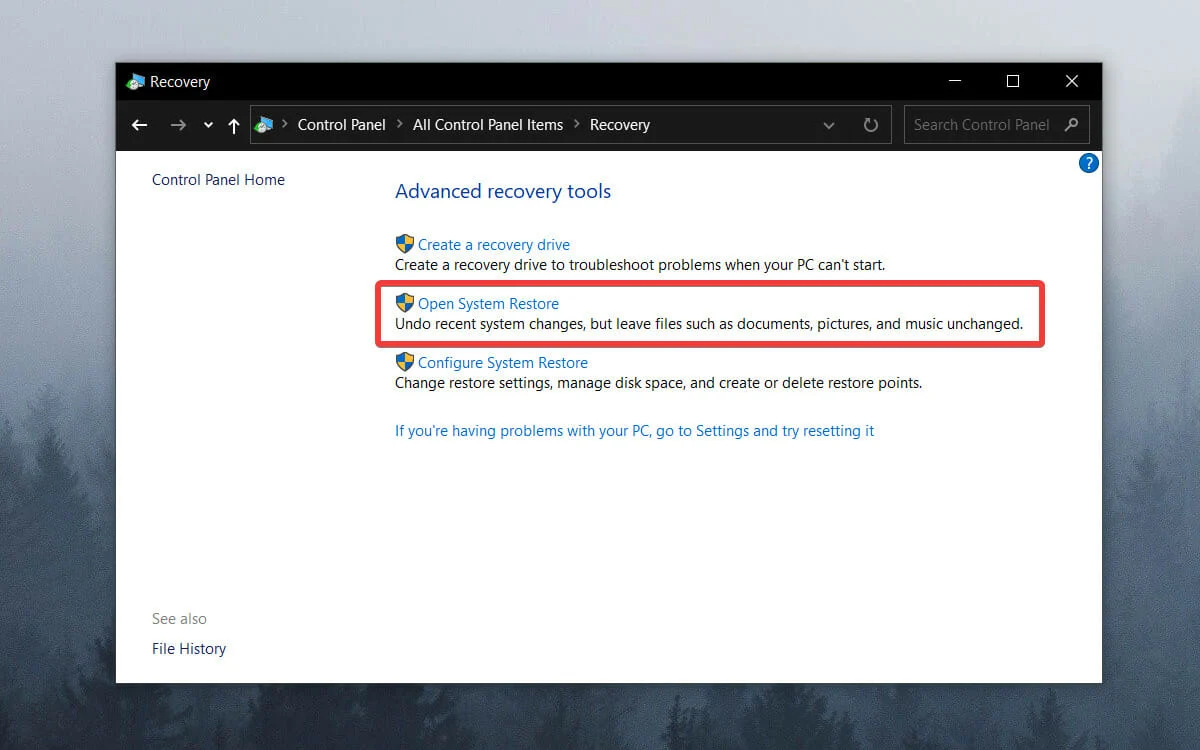1200x750 pixels.
Task: Minimize the Recovery window
Action: click(955, 81)
